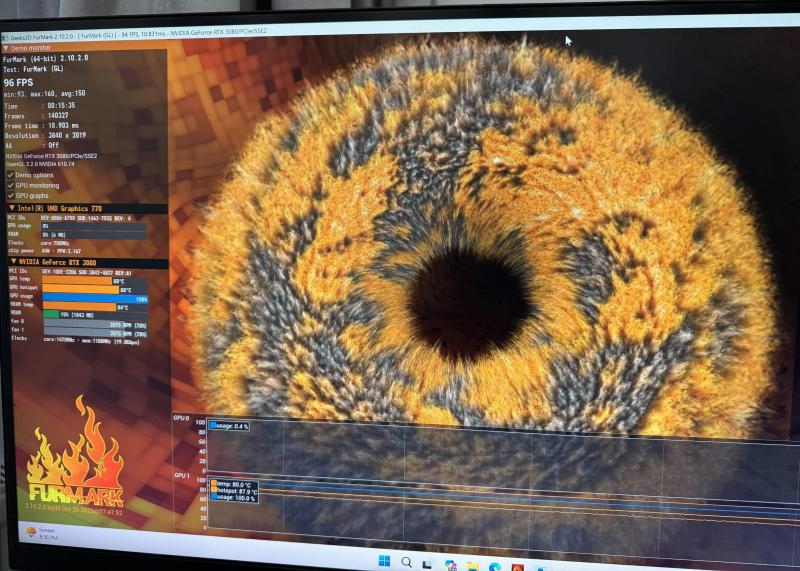800x571 pixels.
Task: Select the GPU 0 usage legend label
Action: (229, 426)
